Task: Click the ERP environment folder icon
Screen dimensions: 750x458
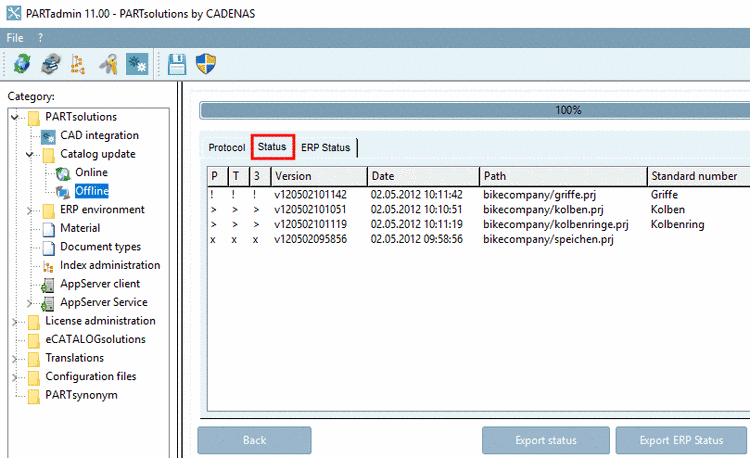Action: pos(48,211)
